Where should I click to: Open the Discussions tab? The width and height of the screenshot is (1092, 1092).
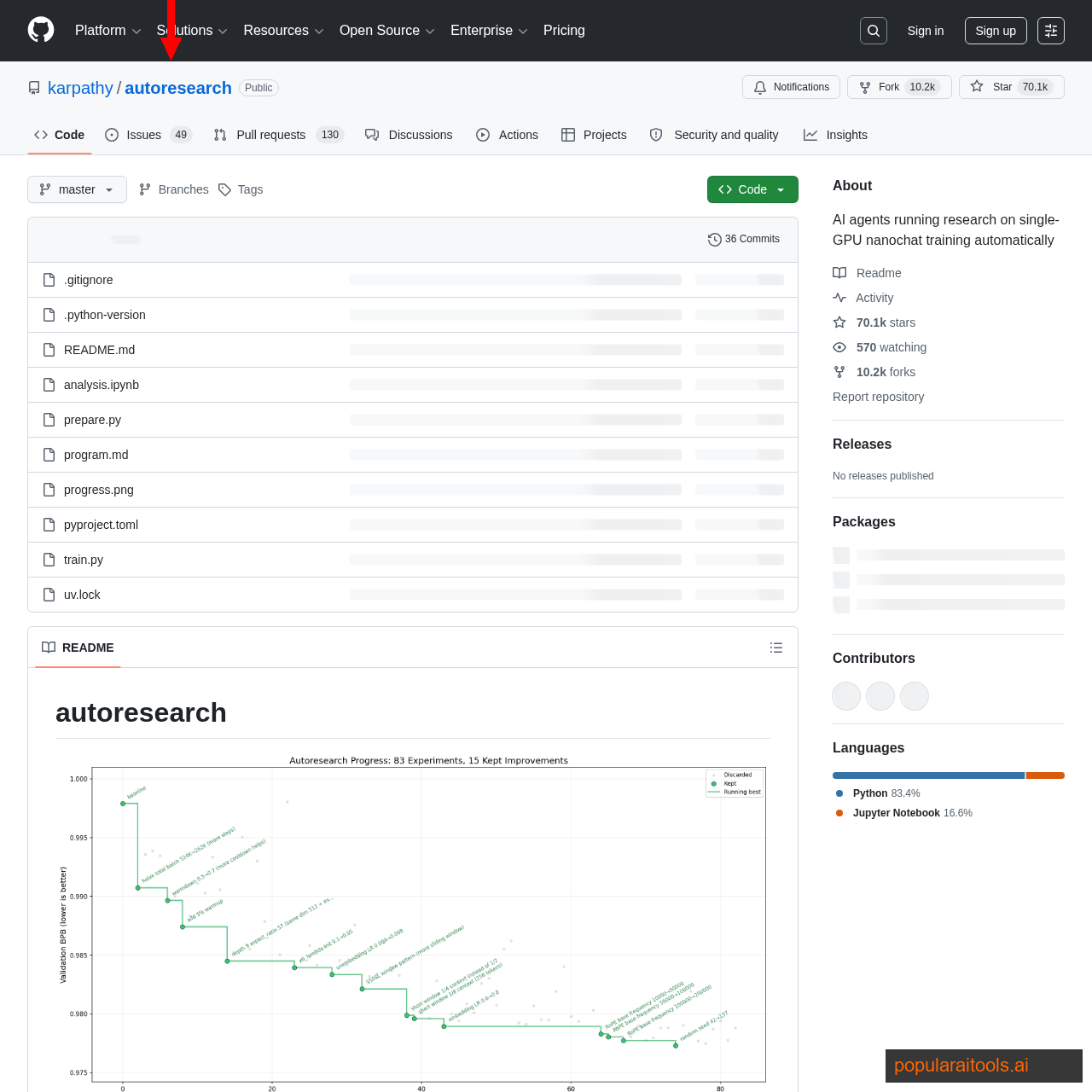click(x=409, y=135)
